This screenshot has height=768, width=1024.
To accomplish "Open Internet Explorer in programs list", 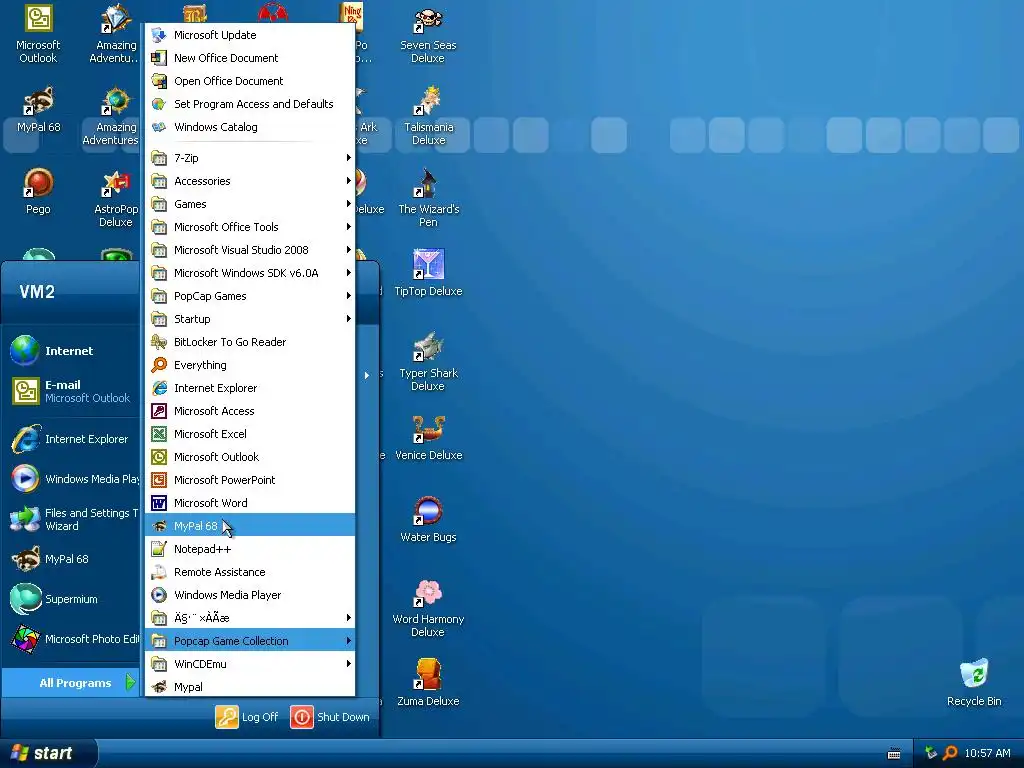I will (250, 388).
